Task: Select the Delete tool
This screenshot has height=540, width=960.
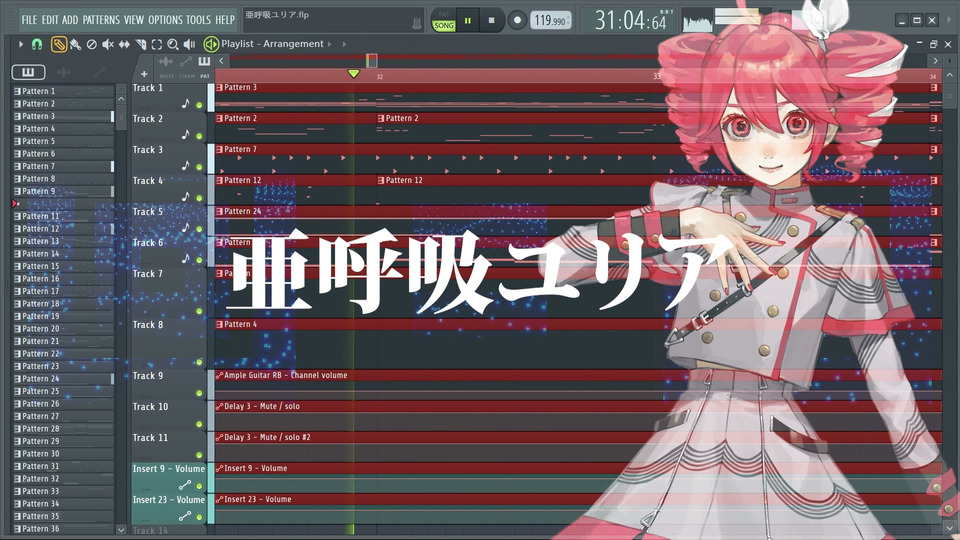Action: tap(91, 44)
